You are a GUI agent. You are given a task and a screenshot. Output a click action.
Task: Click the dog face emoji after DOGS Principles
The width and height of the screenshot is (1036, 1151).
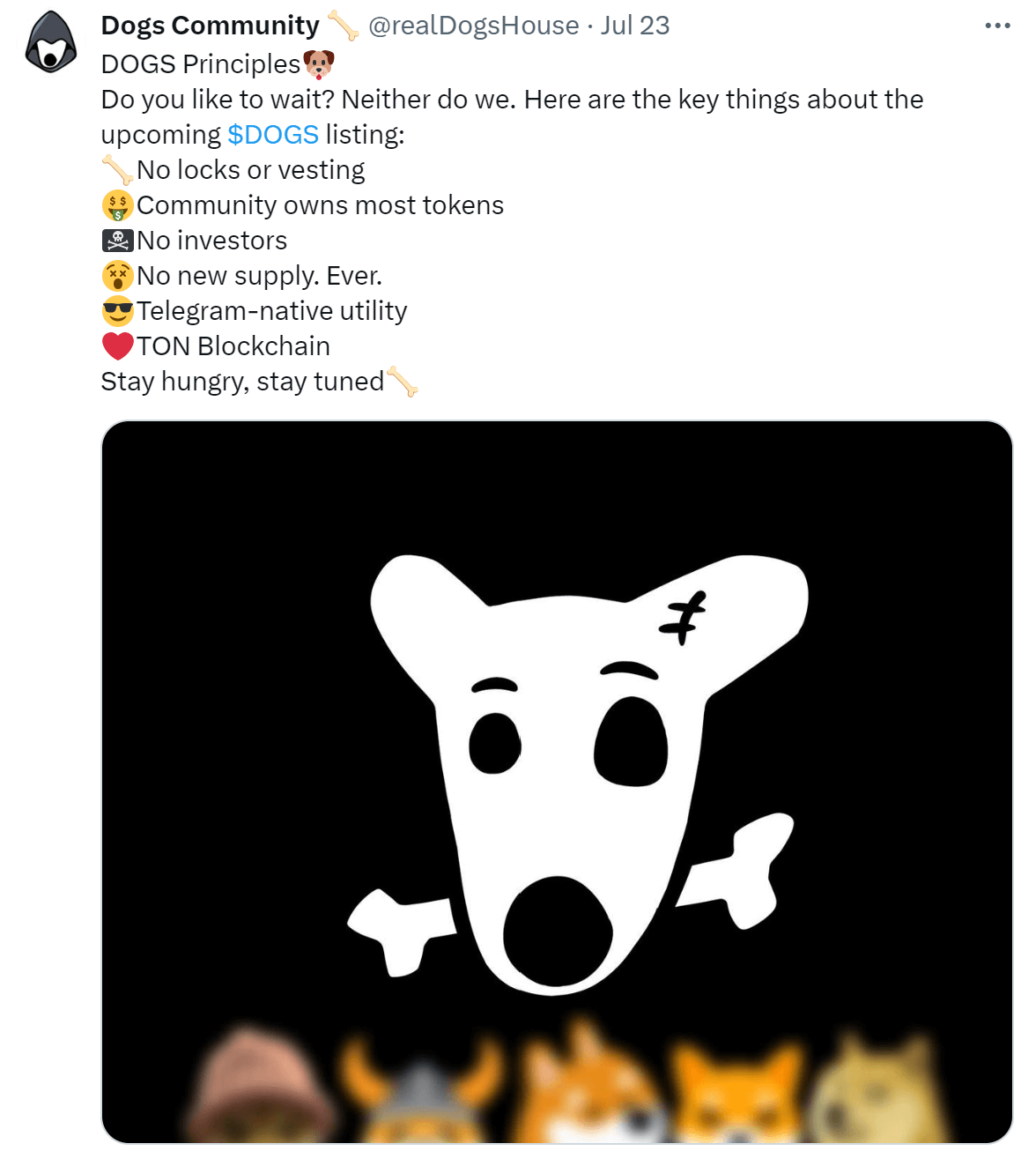click(319, 63)
